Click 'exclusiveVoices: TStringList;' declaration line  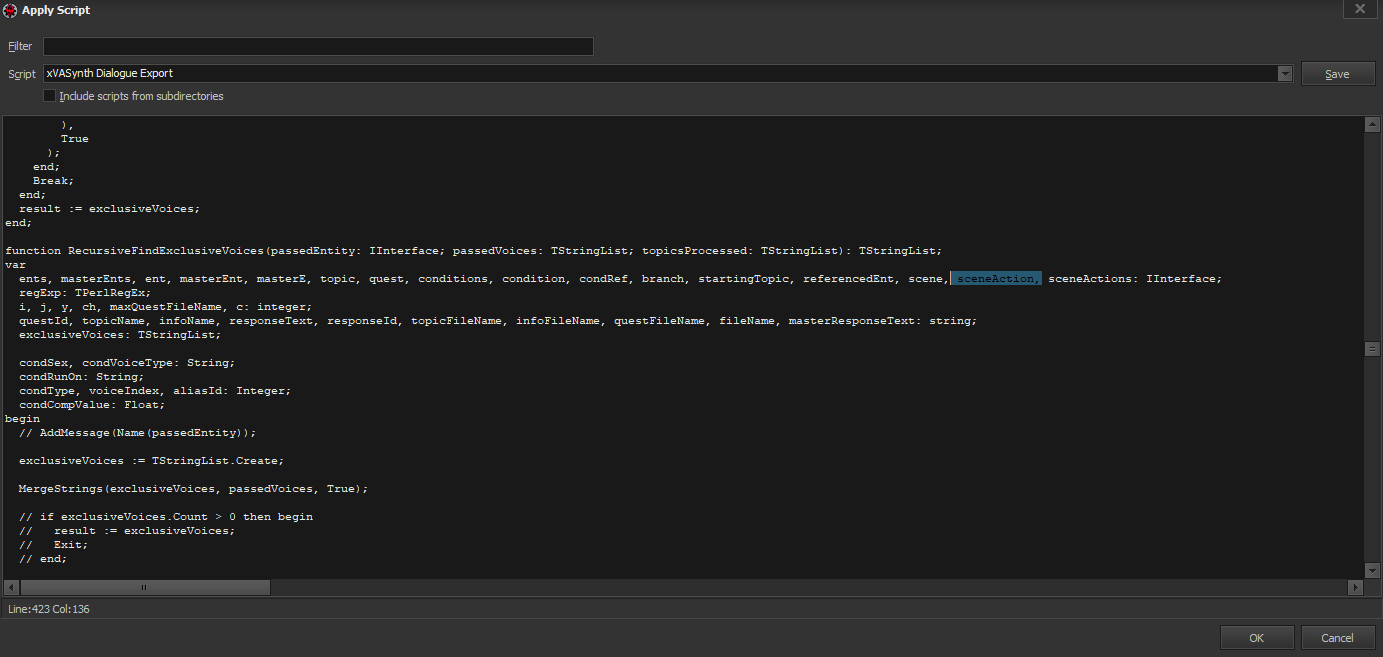pos(120,335)
